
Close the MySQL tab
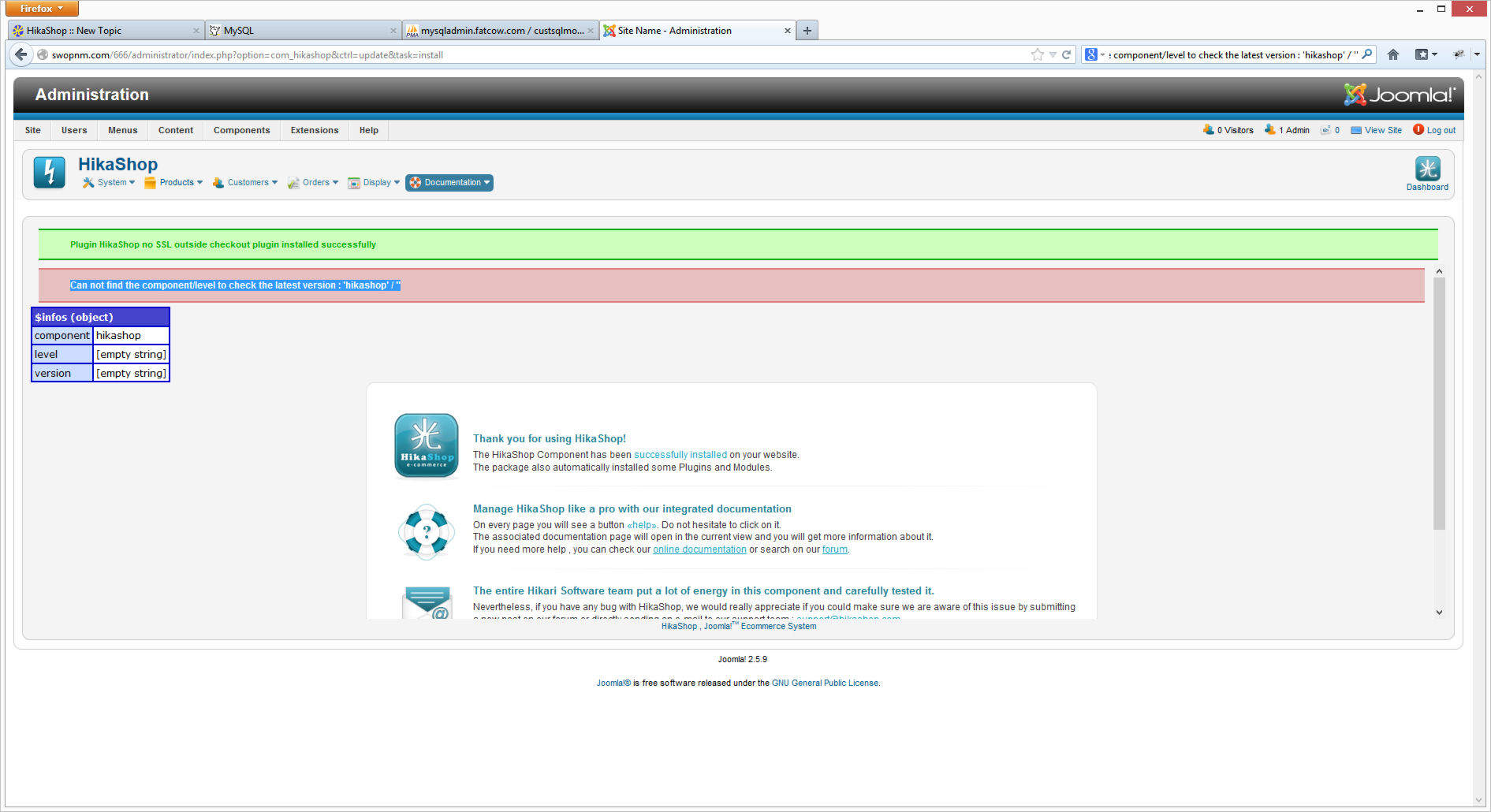[x=393, y=31]
